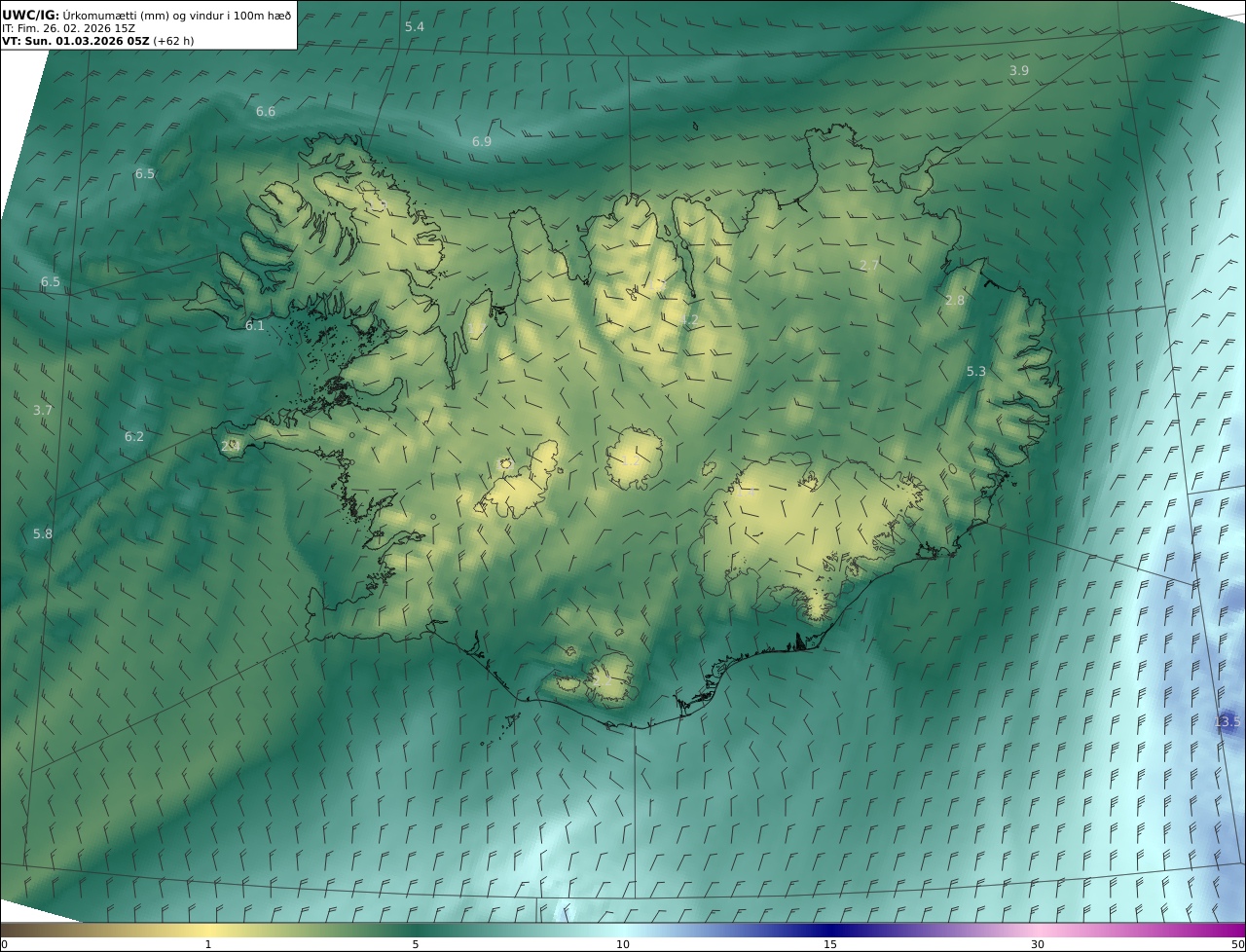Select the 13.5 maximum value marker

[1228, 722]
